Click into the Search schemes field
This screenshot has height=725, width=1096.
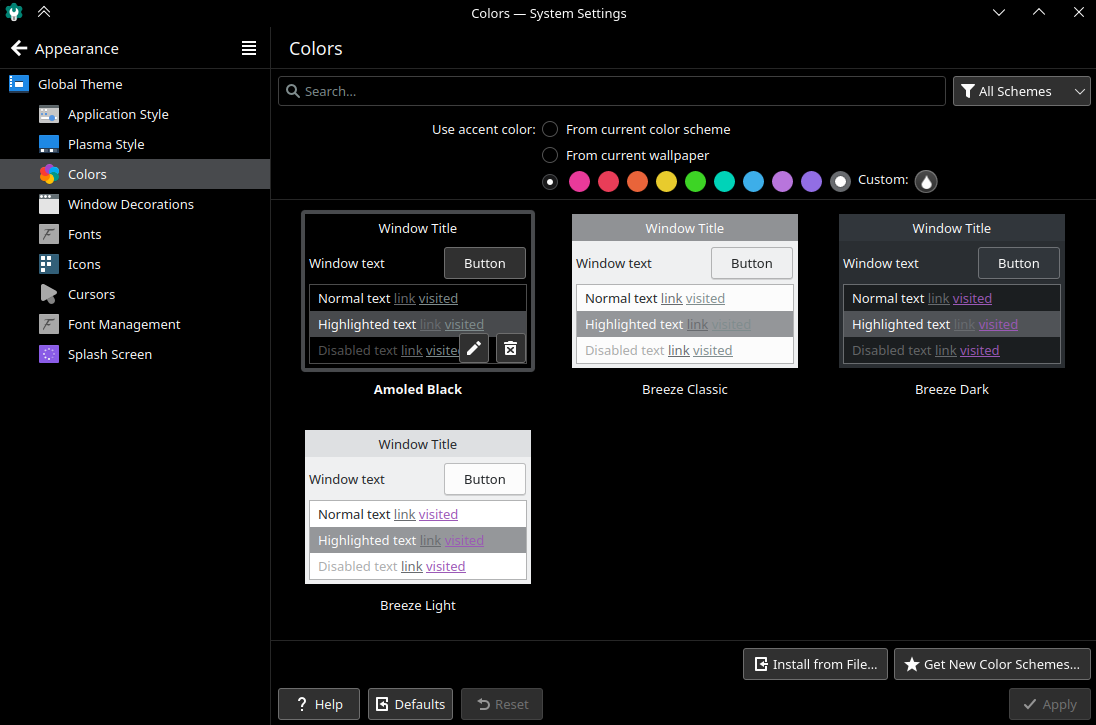(612, 92)
